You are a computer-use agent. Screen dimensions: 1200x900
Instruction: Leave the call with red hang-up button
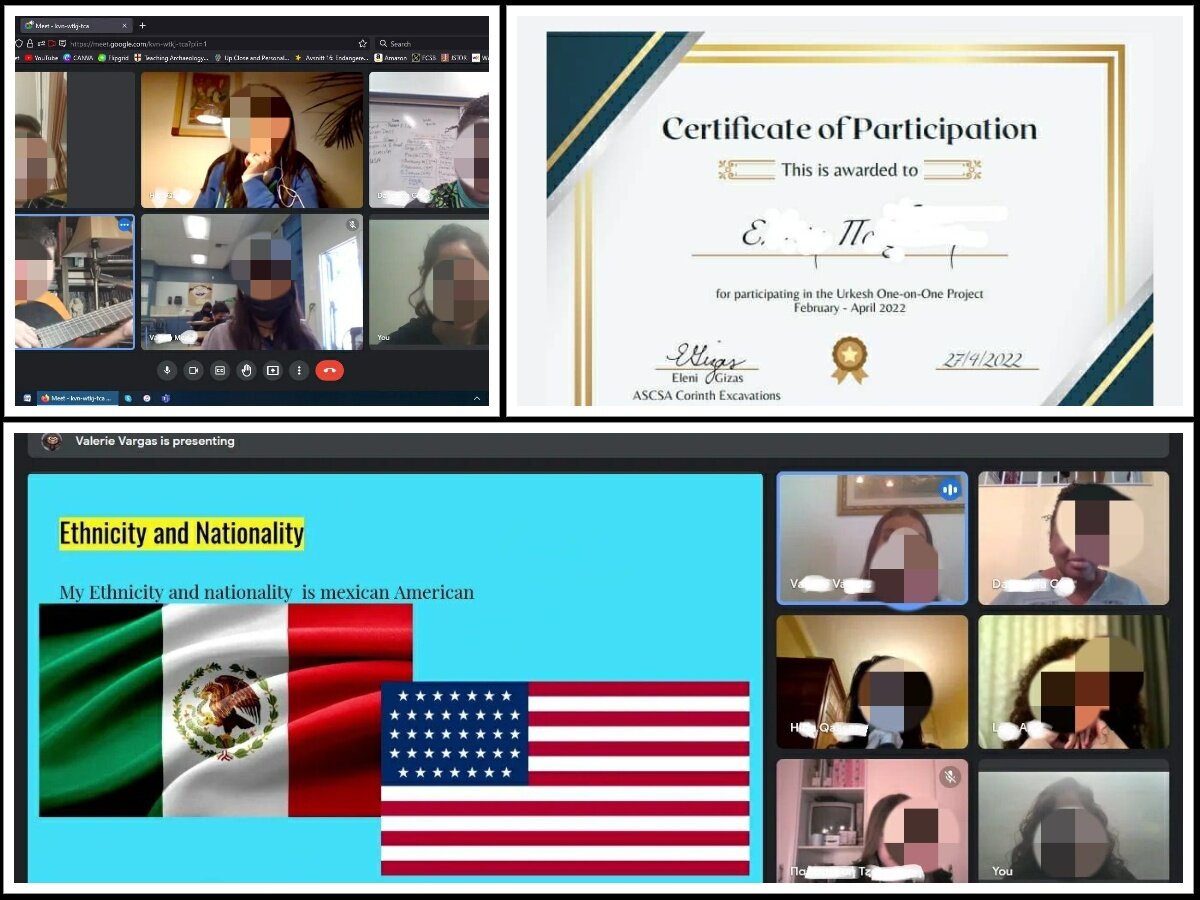tap(330, 370)
